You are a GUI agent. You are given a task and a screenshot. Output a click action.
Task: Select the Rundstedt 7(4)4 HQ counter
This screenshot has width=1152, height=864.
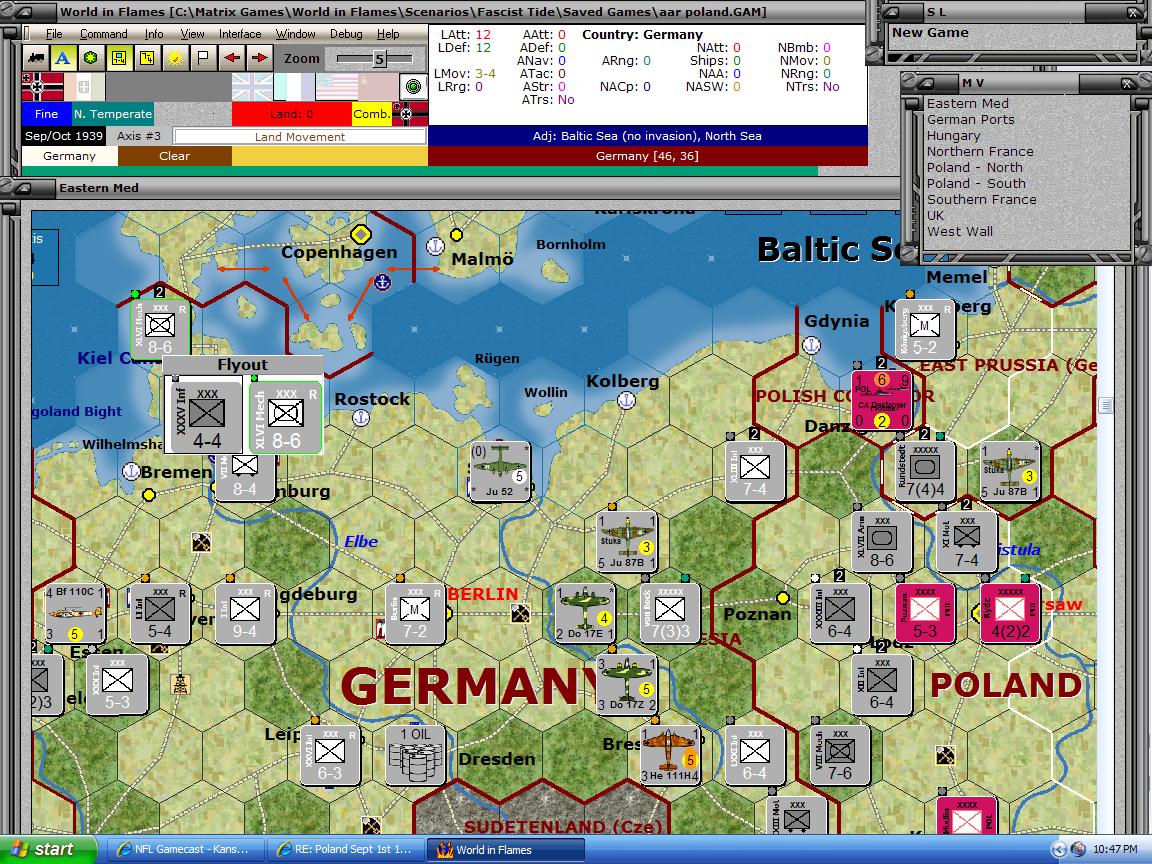coord(924,471)
